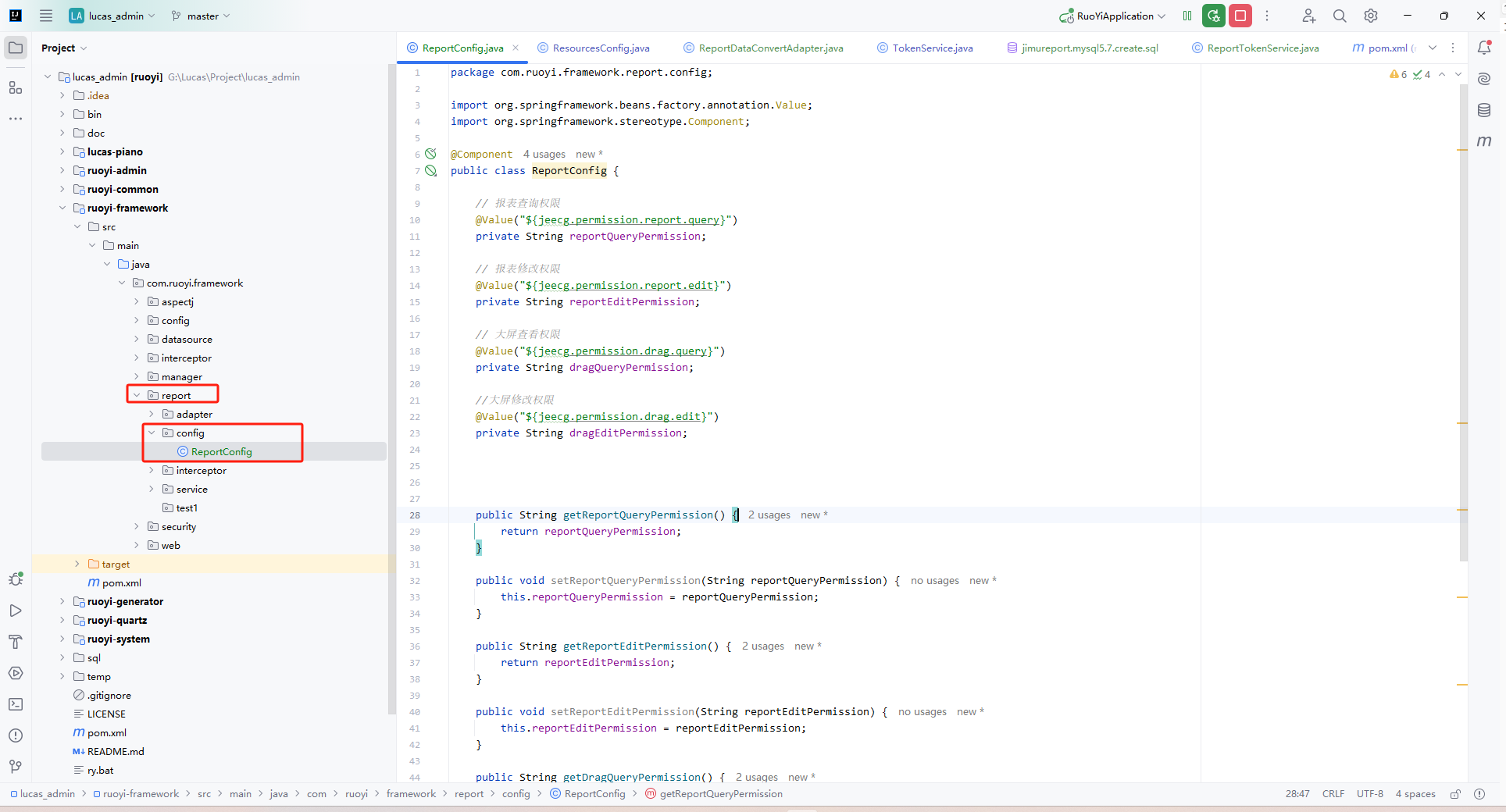Go to previous highlighted problem arrow
The height and width of the screenshot is (812, 1506).
(x=1442, y=74)
